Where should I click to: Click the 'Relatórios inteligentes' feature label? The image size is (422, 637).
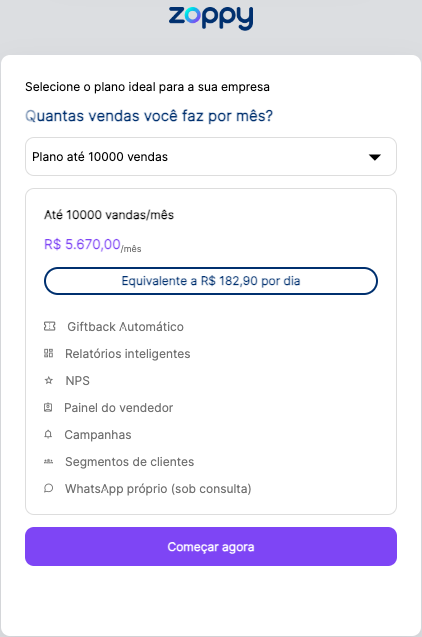coord(128,354)
